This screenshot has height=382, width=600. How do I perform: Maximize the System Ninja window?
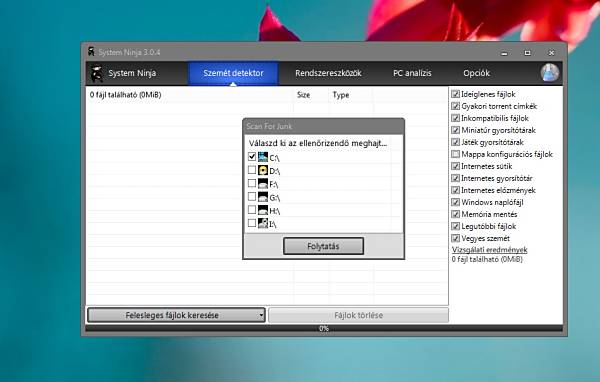coord(527,53)
